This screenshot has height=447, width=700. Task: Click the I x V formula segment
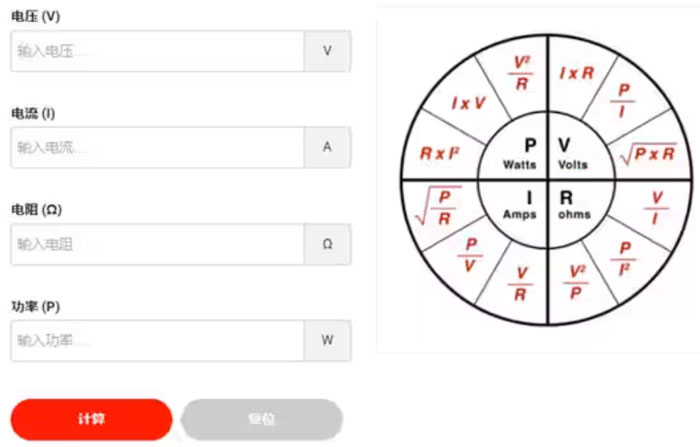(468, 104)
